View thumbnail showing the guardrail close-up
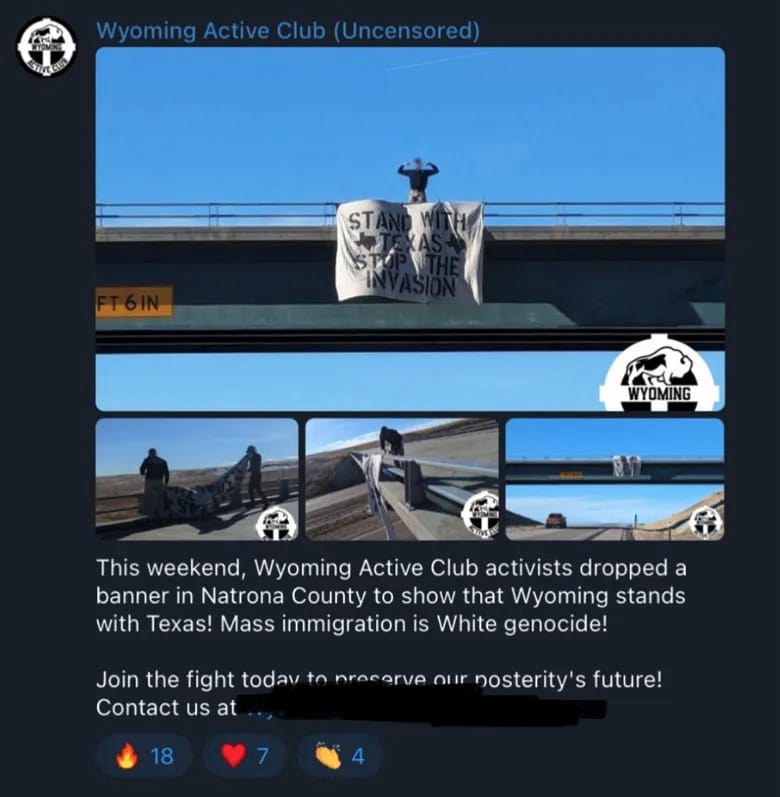Screen dimensions: 780x797 (402, 479)
